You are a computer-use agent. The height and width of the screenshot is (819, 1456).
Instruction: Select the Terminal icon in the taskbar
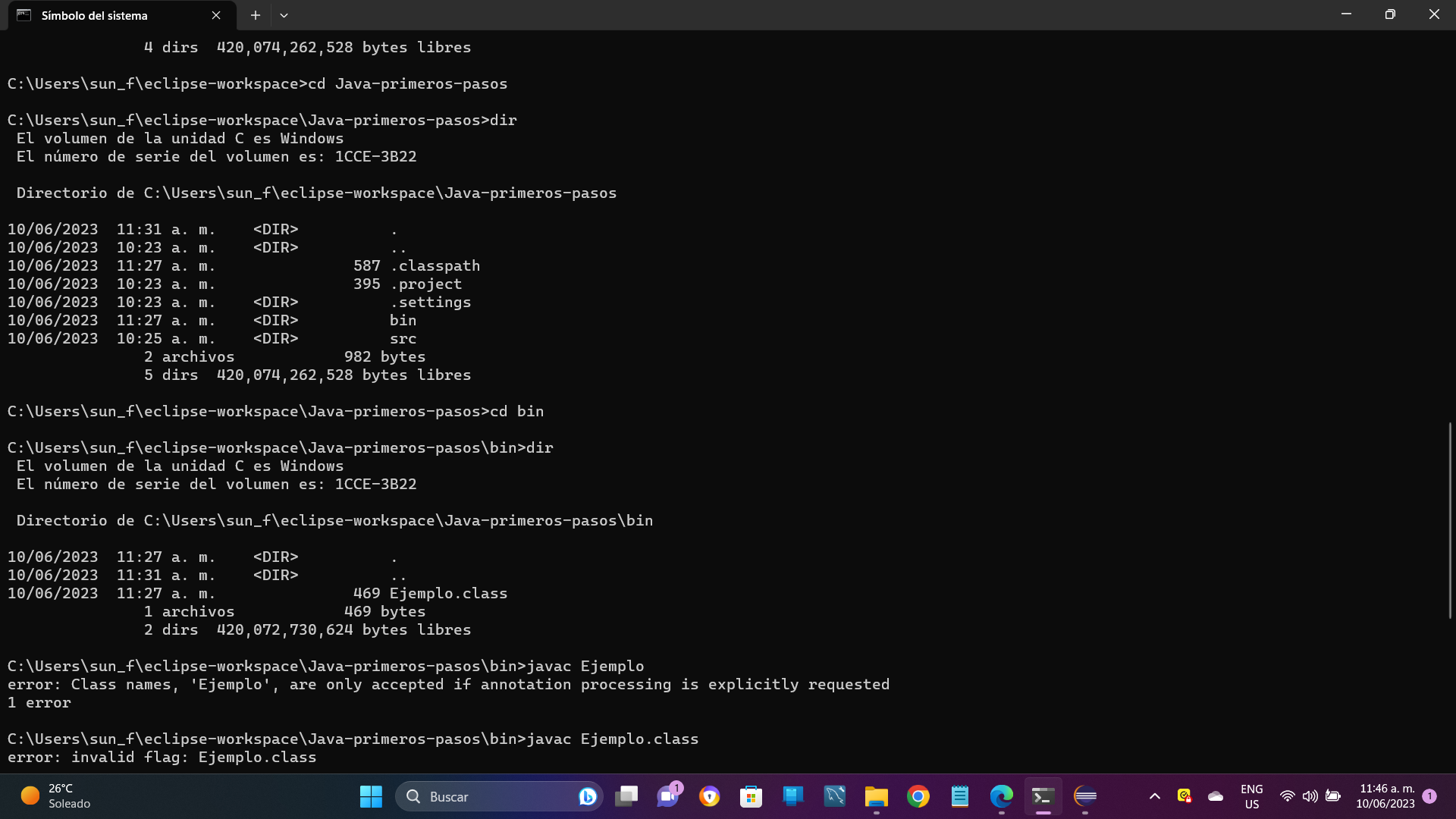[1043, 796]
